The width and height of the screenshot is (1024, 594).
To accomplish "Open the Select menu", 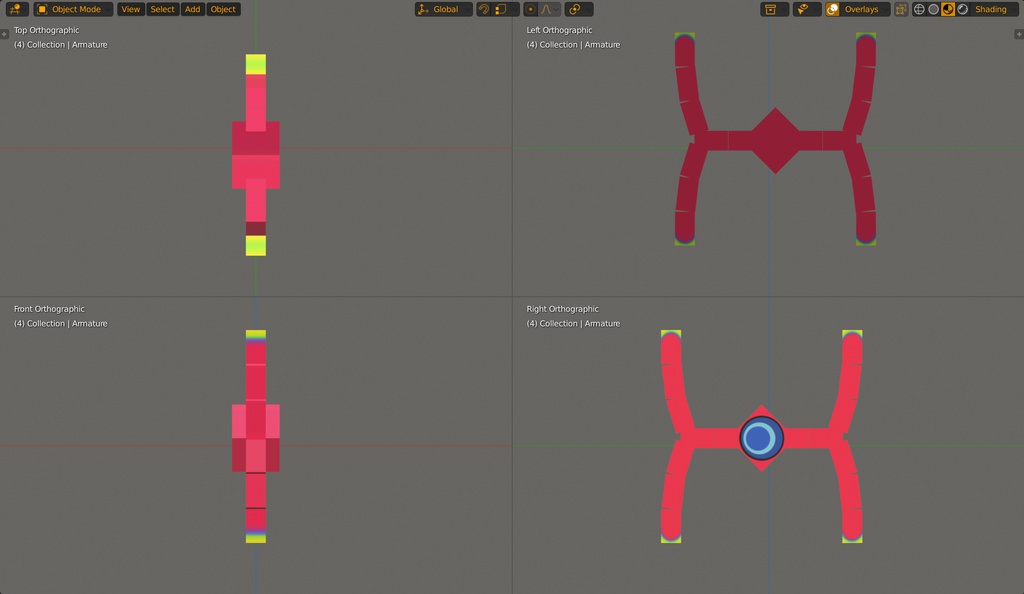I will [162, 9].
